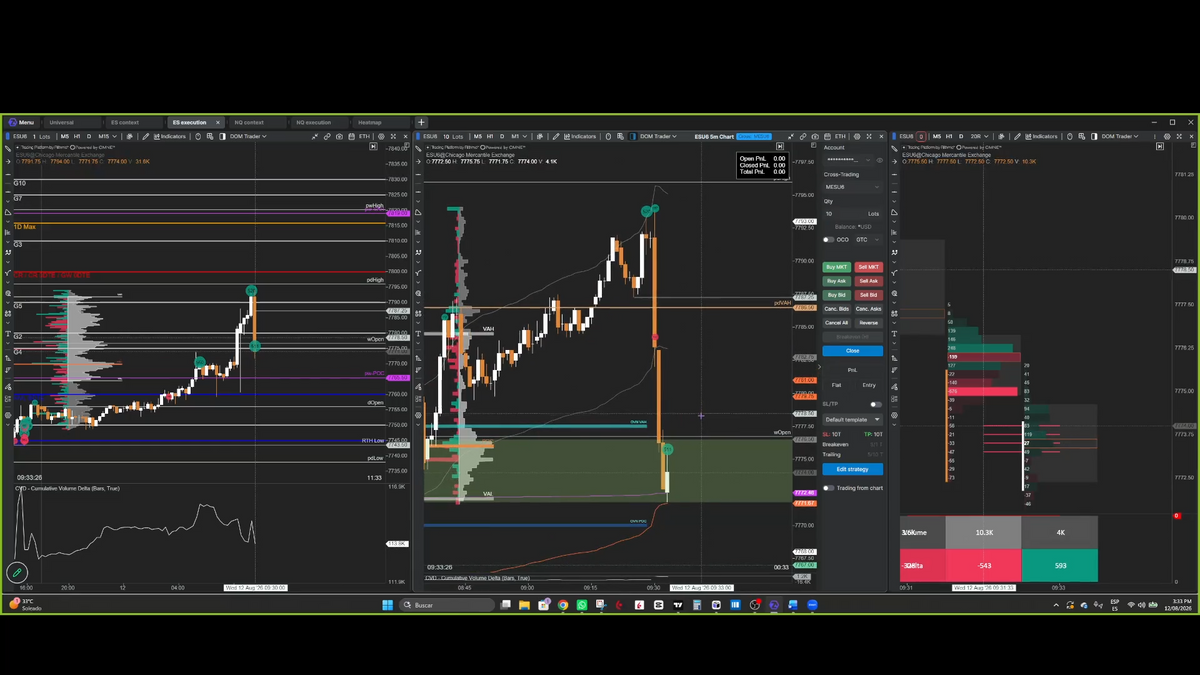Click the Canc. Bids button
Viewport: 1200px width, 675px height.
[x=837, y=309]
